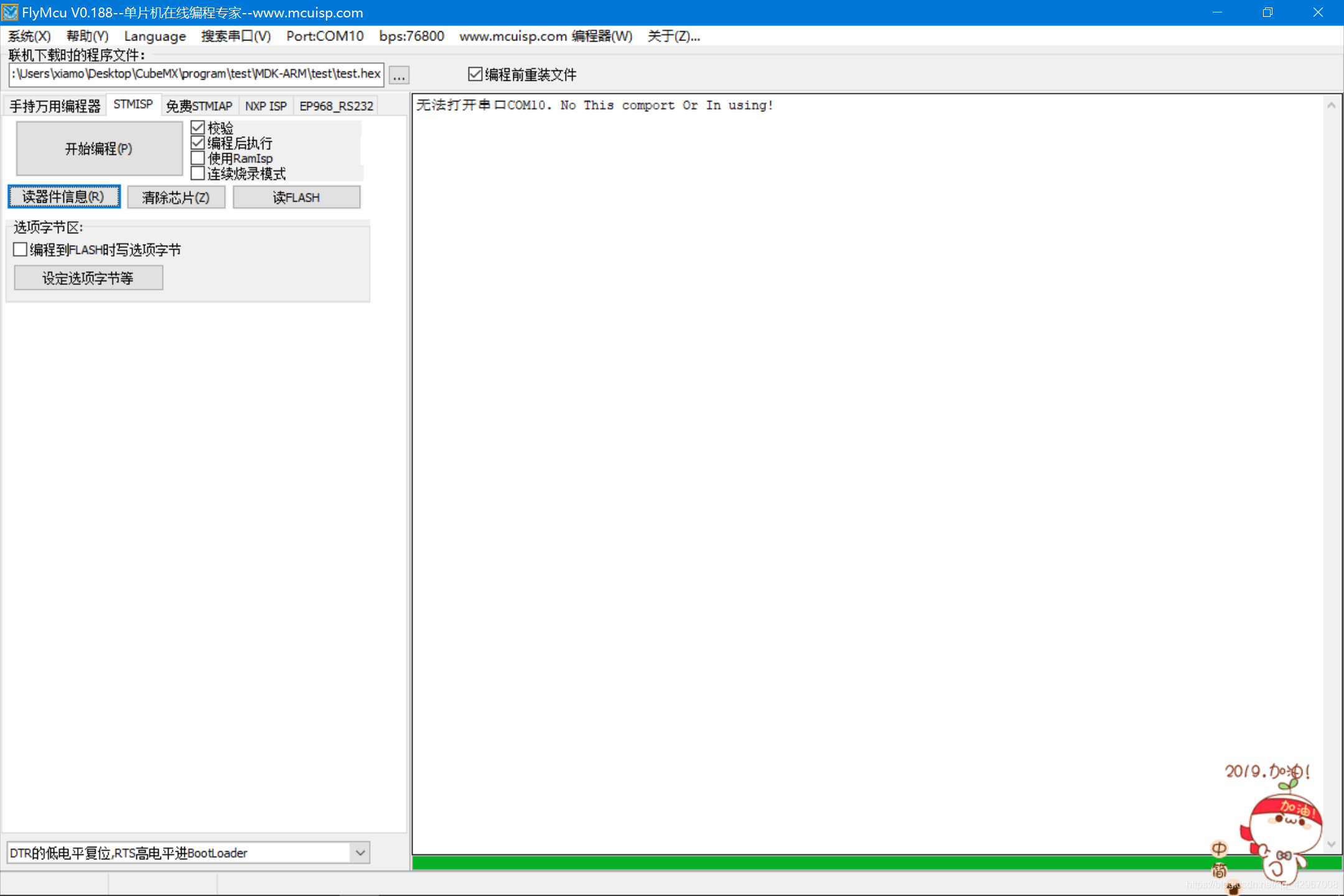Click the FlyMcu app icon in title bar
The width and height of the screenshot is (1344, 896).
[10, 12]
